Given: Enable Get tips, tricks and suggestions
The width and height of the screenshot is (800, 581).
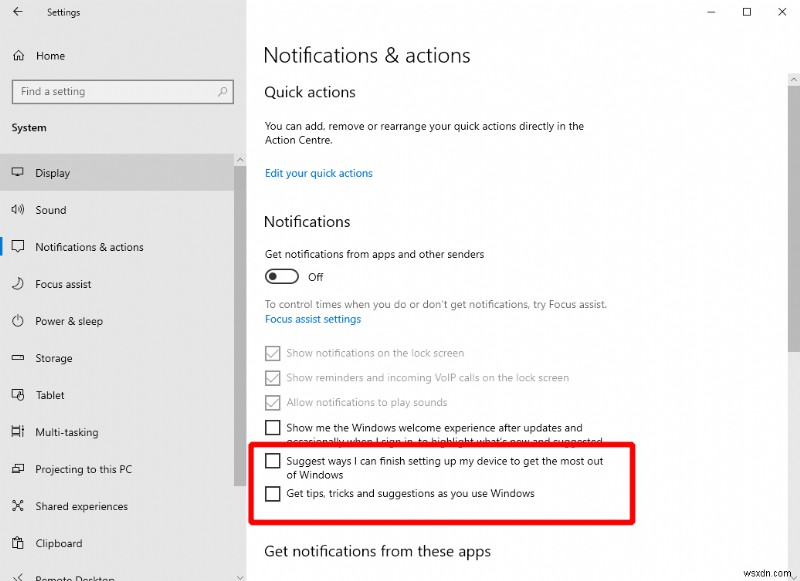Looking at the screenshot, I should pyautogui.click(x=271, y=493).
